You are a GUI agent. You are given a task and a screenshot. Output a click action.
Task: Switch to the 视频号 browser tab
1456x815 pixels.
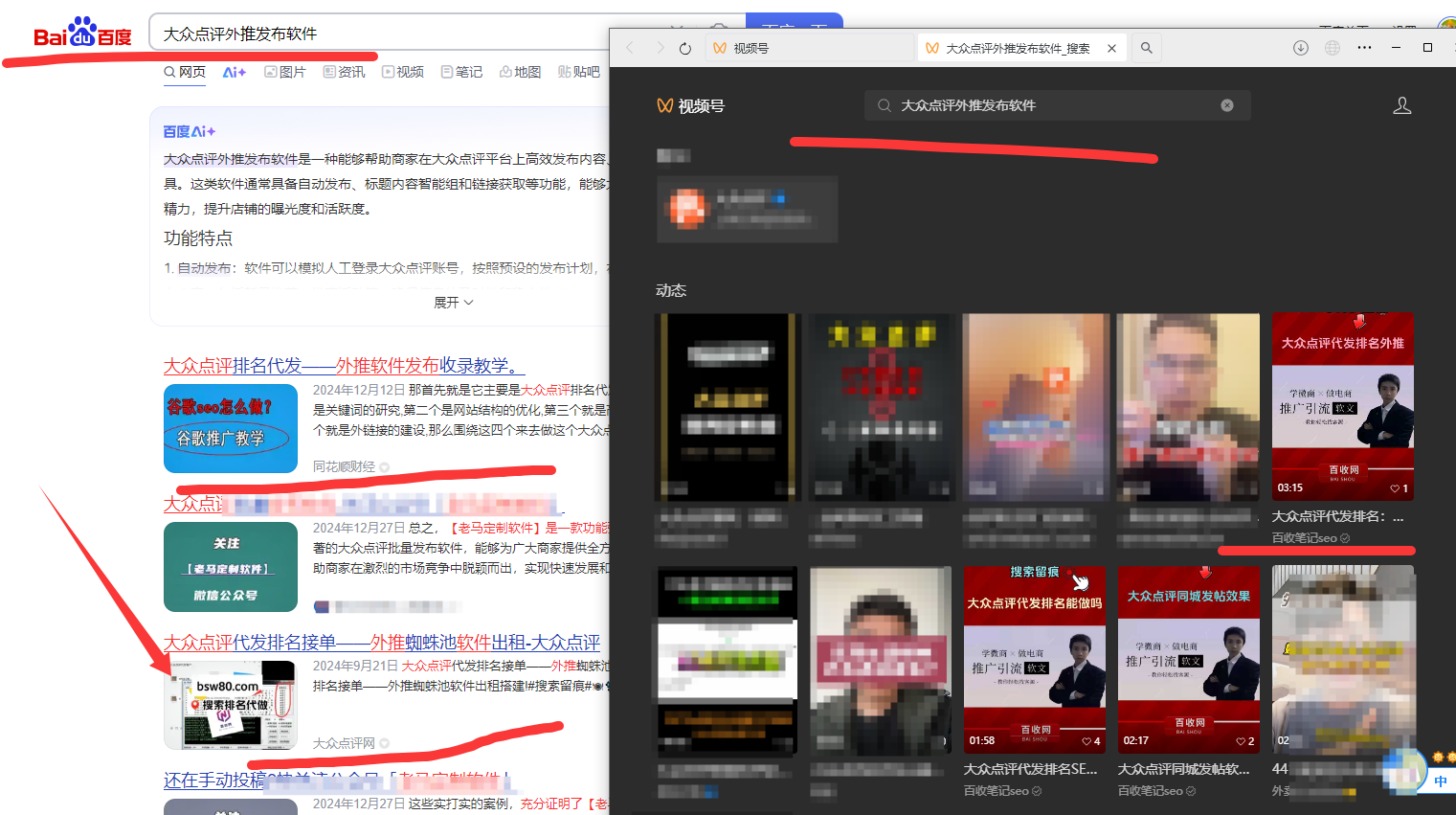810,48
